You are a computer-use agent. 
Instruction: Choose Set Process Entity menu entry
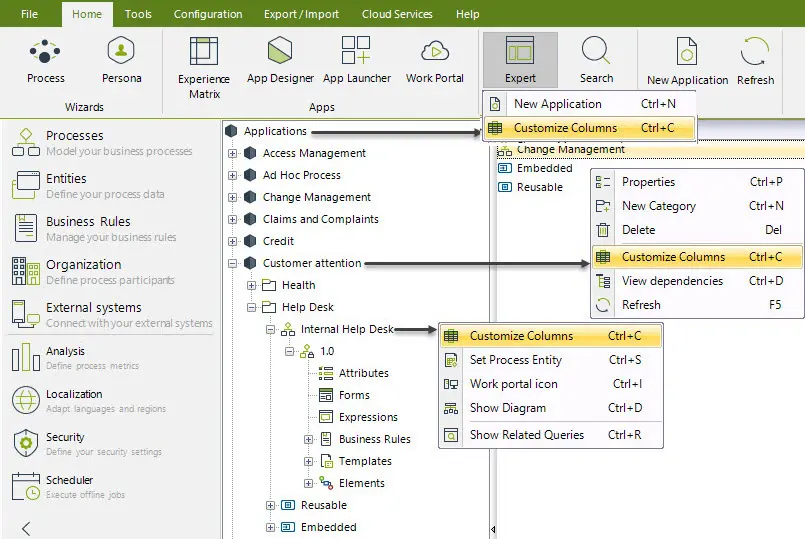pyautogui.click(x=551, y=360)
